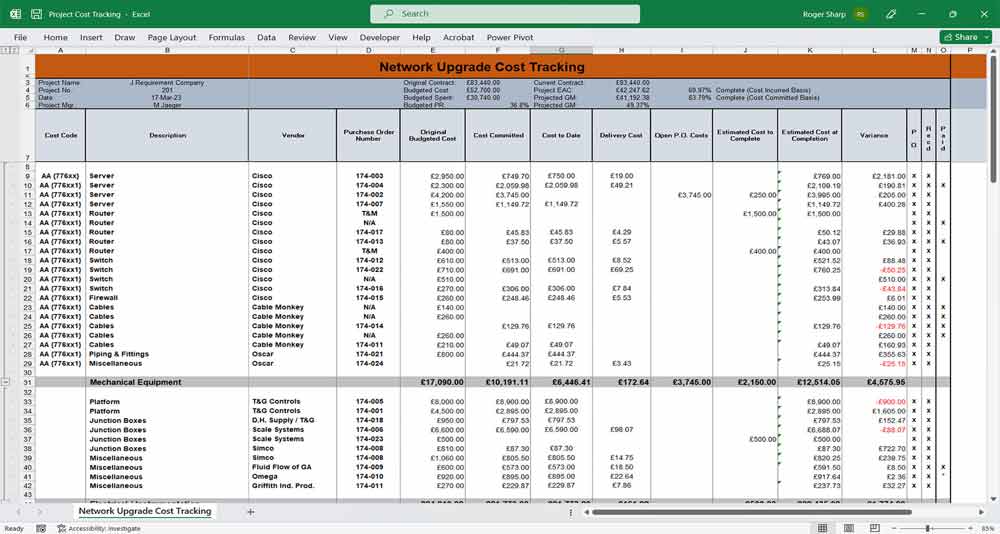Click the horizontal scrollbar thumb
Viewport: 1000px width, 534px height.
(x=752, y=512)
